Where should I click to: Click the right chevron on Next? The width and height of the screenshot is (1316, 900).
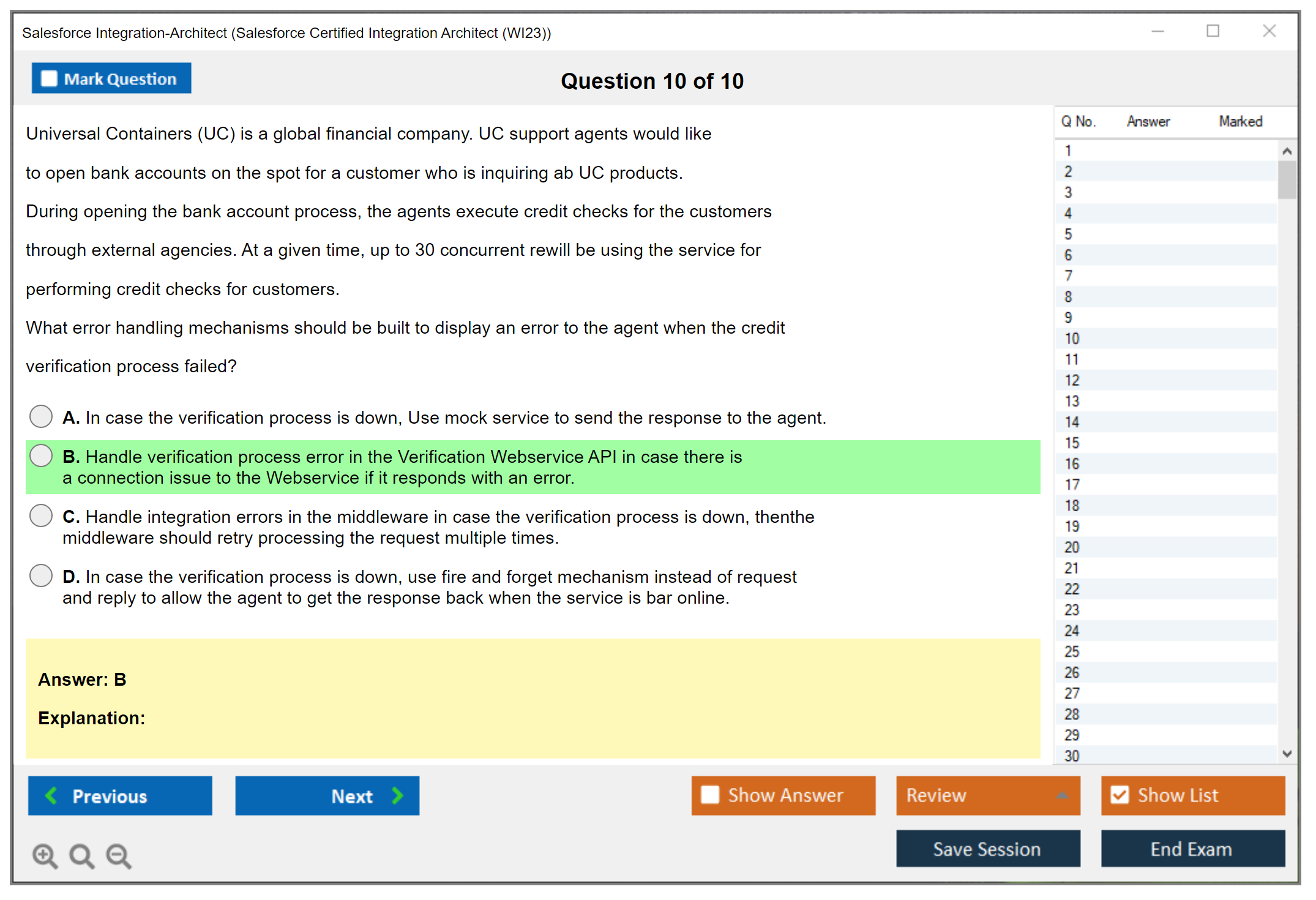[398, 795]
